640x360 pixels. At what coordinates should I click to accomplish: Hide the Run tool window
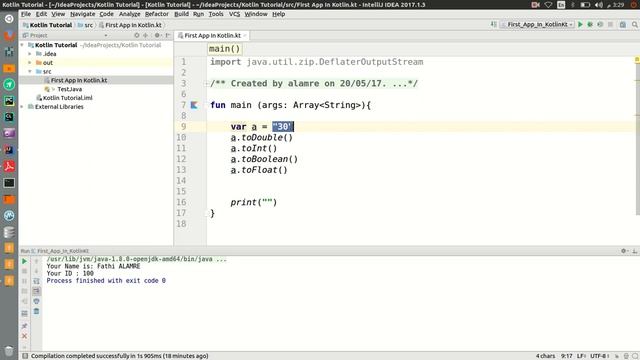pyautogui.click(x=635, y=251)
